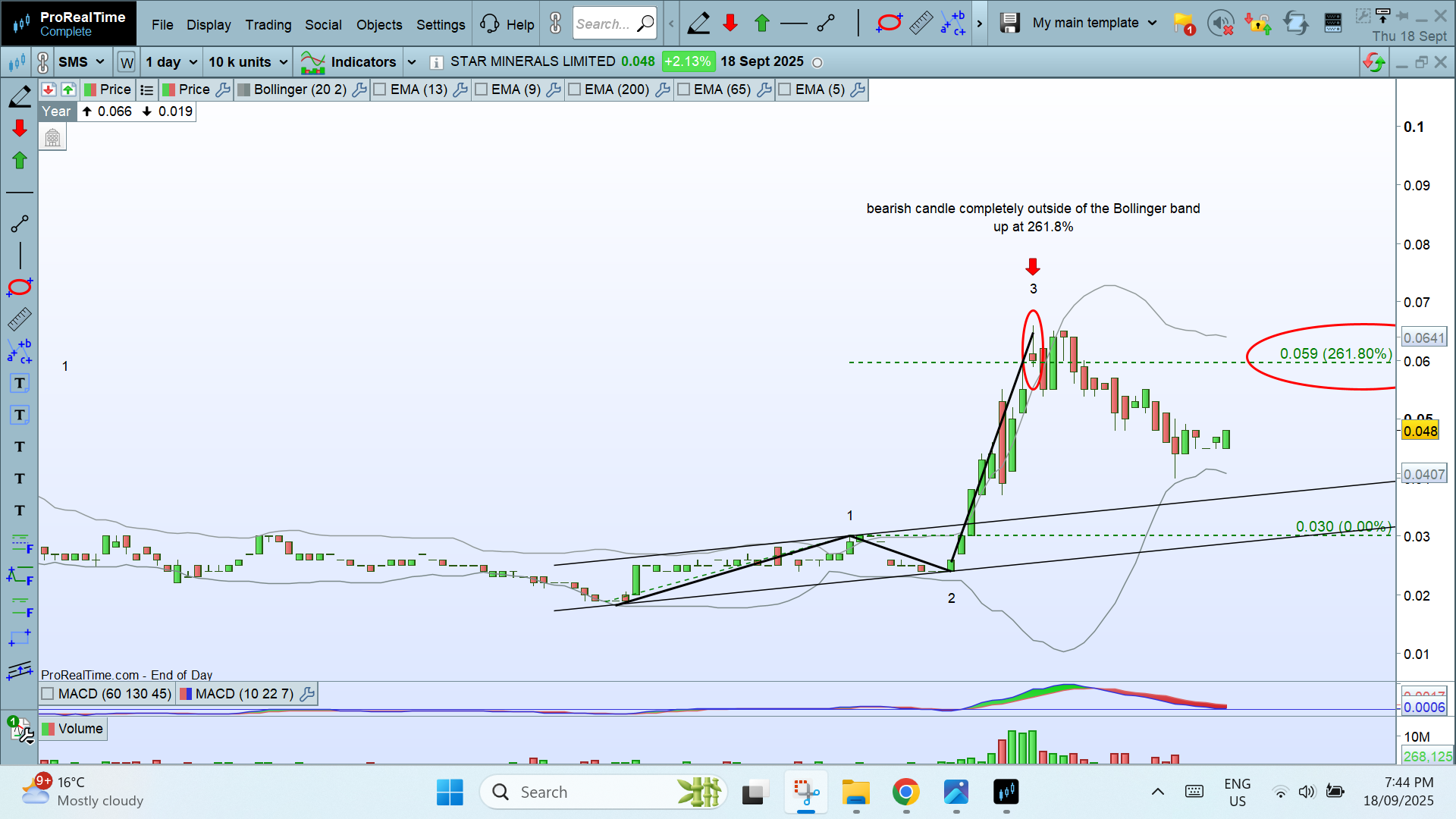Open settings wrench for EMA (13)
1456x819 pixels.
[x=460, y=89]
